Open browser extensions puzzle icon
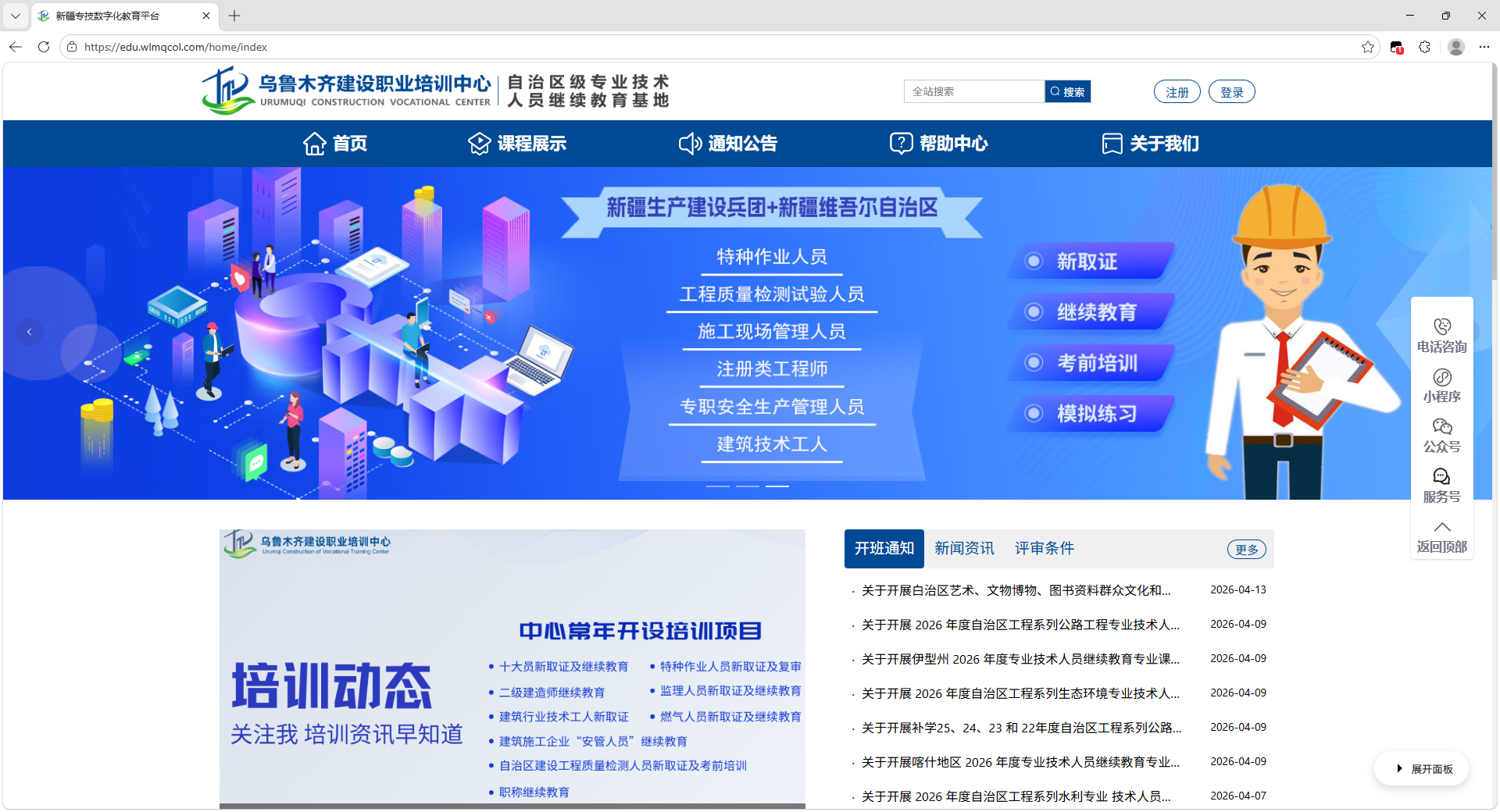Image resolution: width=1500 pixels, height=812 pixels. coord(1424,48)
